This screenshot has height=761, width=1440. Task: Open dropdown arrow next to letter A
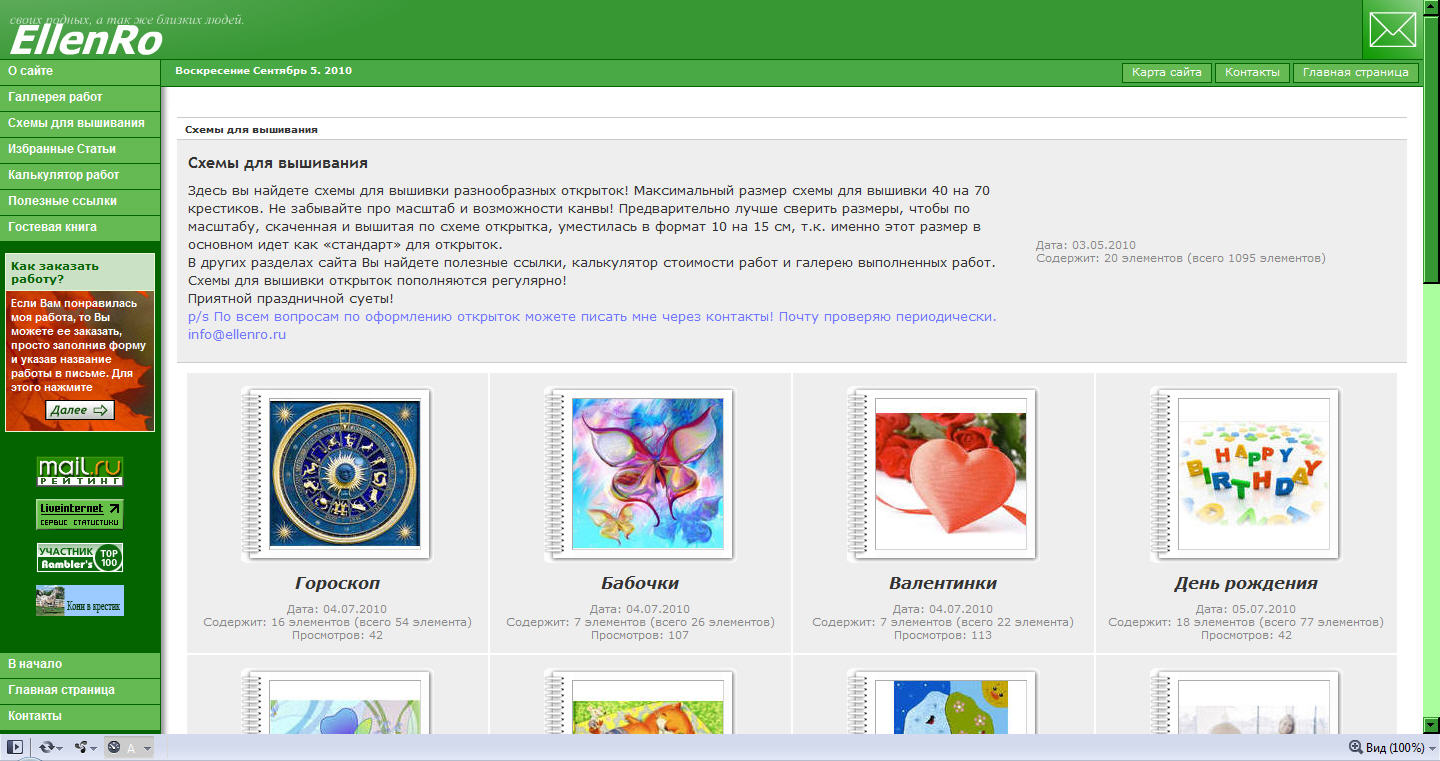tap(147, 748)
